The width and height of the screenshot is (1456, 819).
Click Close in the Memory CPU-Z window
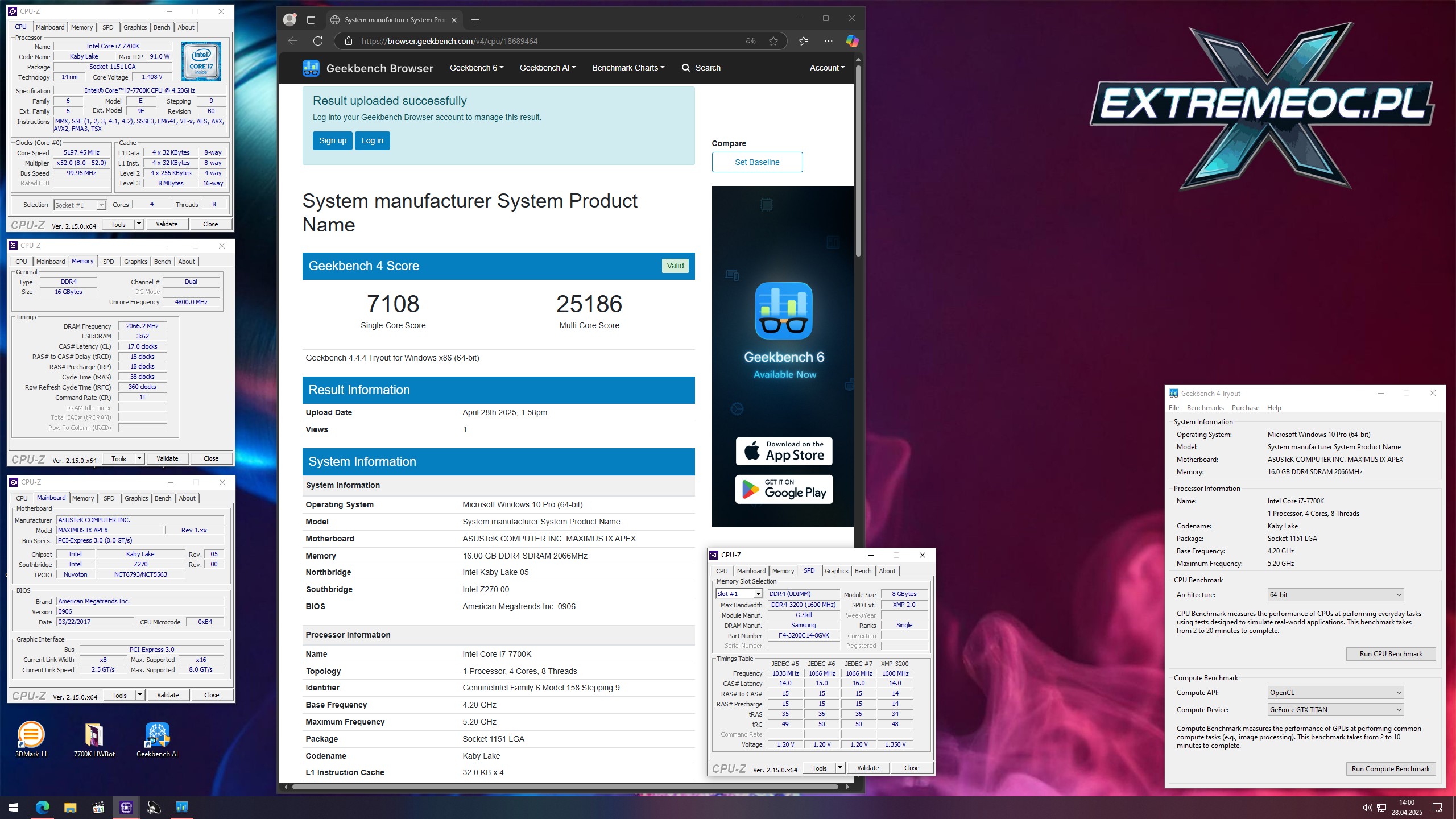pyautogui.click(x=211, y=458)
